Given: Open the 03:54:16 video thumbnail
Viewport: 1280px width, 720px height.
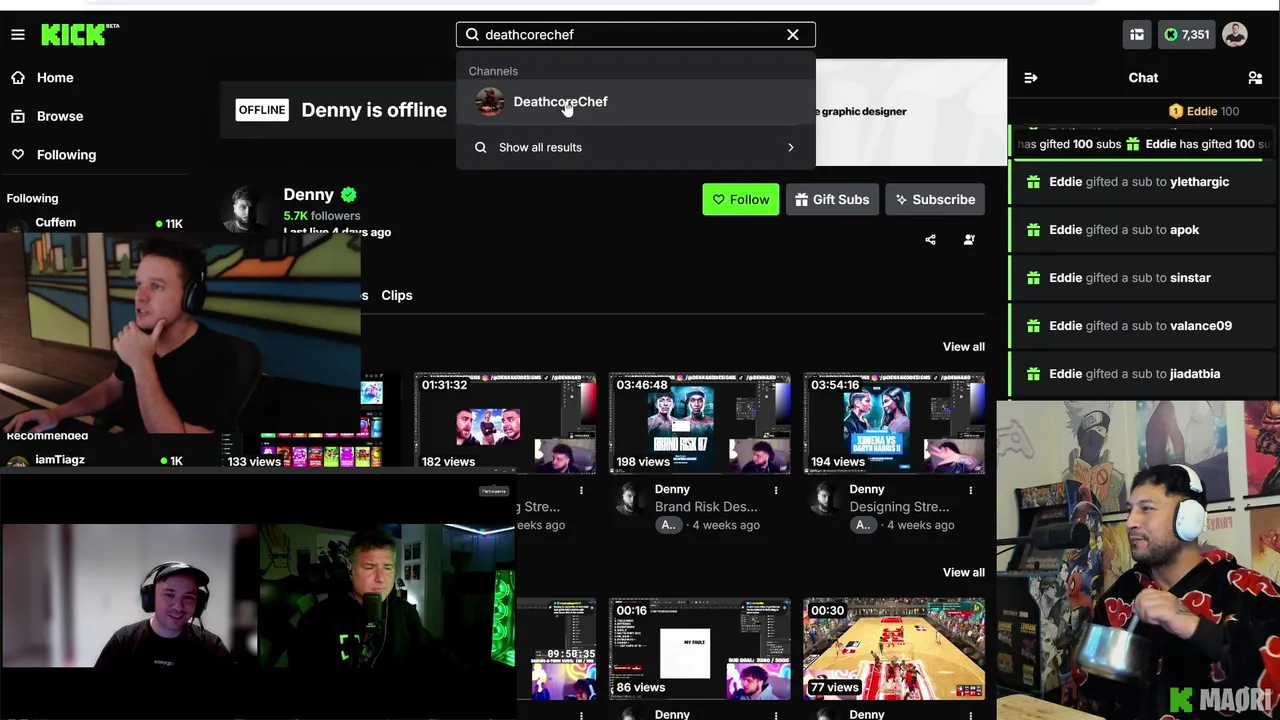Looking at the screenshot, I should click(x=894, y=423).
